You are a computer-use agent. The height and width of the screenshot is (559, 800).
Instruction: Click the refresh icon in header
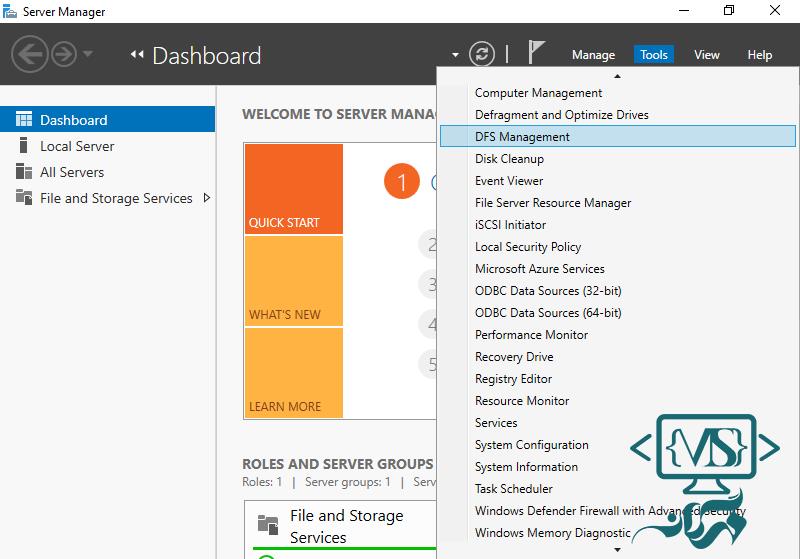point(482,54)
